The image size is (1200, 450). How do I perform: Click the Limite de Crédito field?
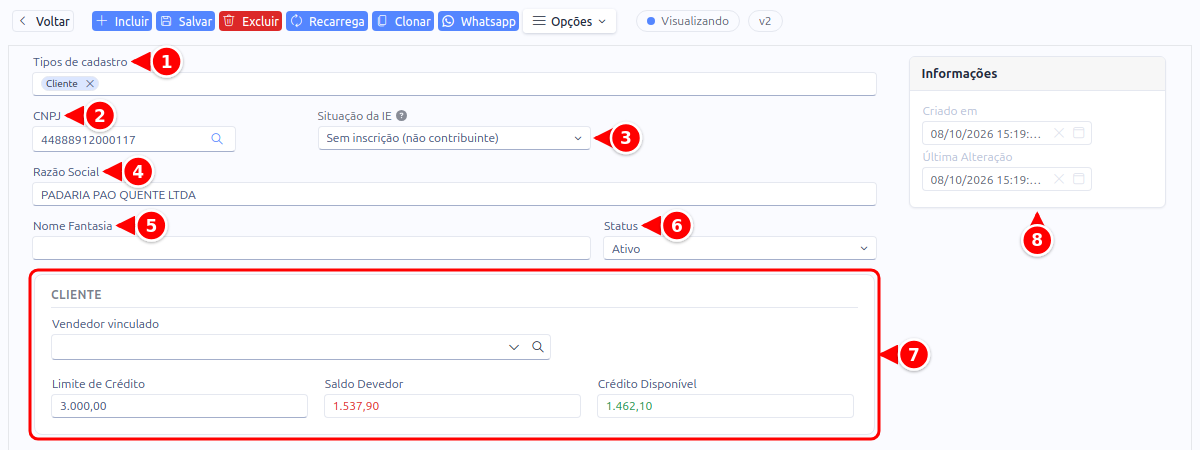coord(179,405)
